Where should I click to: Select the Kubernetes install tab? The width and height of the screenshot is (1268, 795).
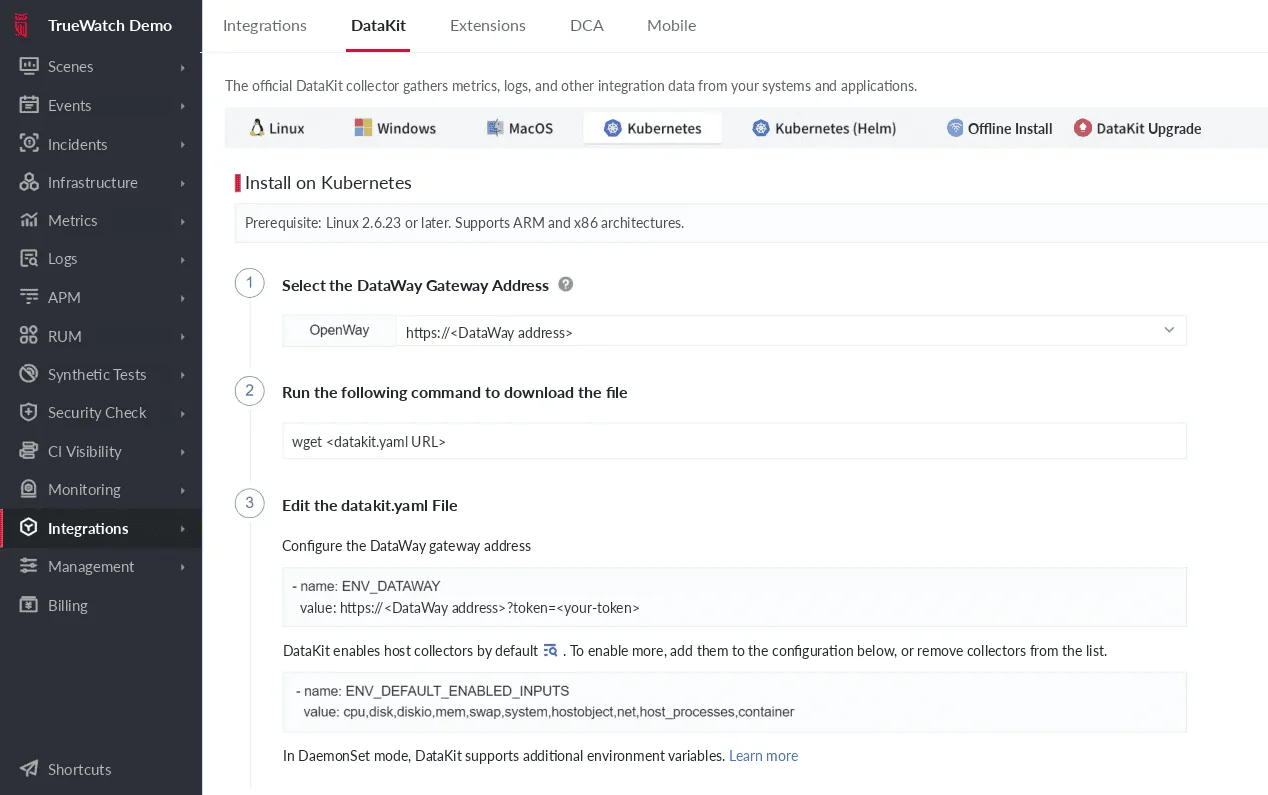click(x=653, y=128)
